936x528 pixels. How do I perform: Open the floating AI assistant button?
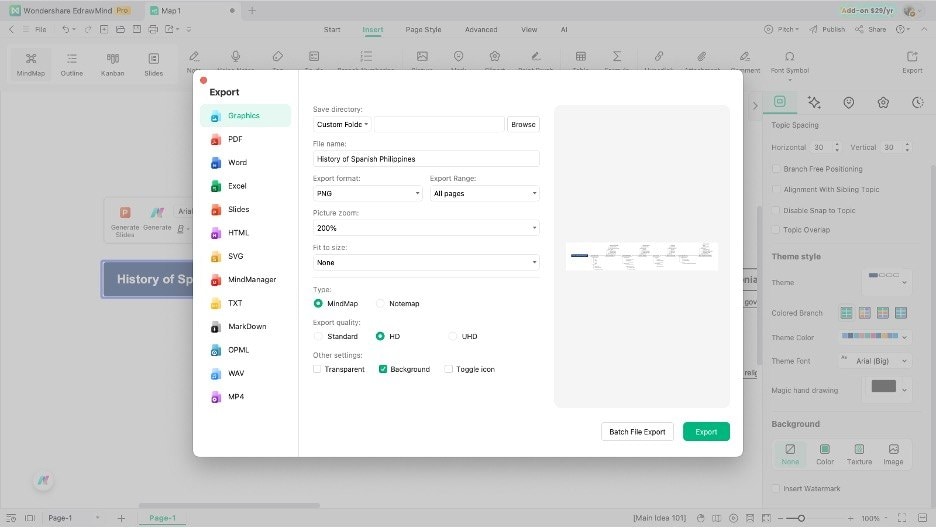point(43,480)
